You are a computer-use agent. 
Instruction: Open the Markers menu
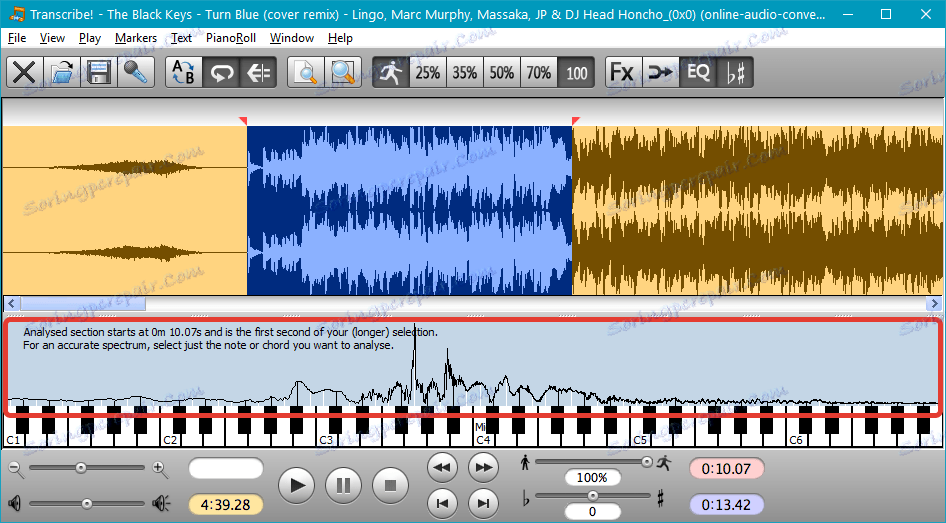click(136, 38)
